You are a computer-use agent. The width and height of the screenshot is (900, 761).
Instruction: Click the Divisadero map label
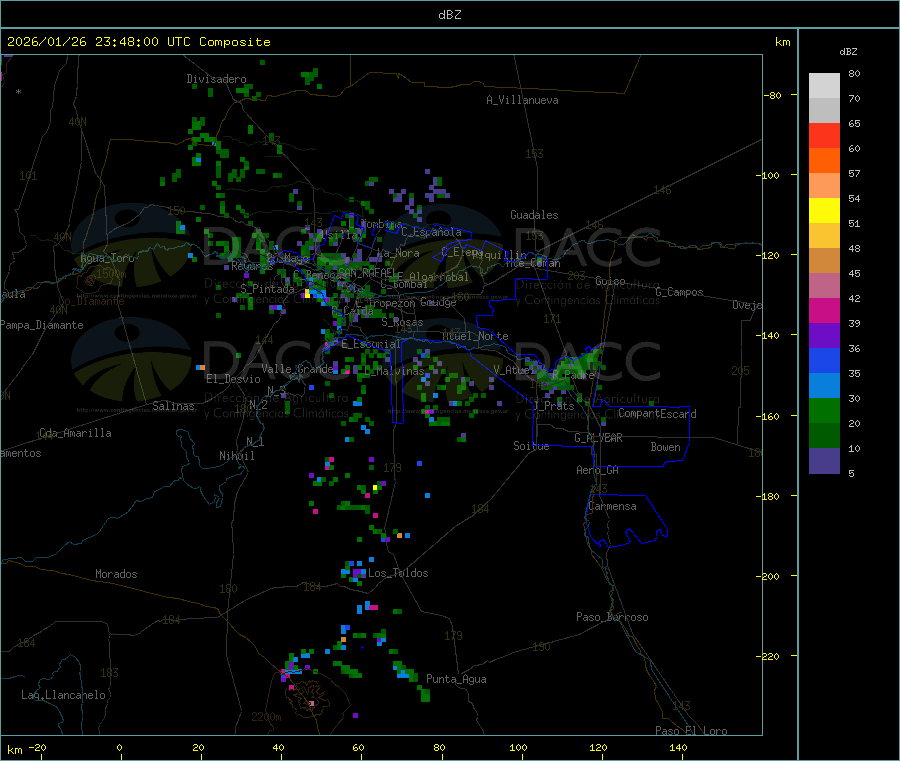click(x=216, y=79)
